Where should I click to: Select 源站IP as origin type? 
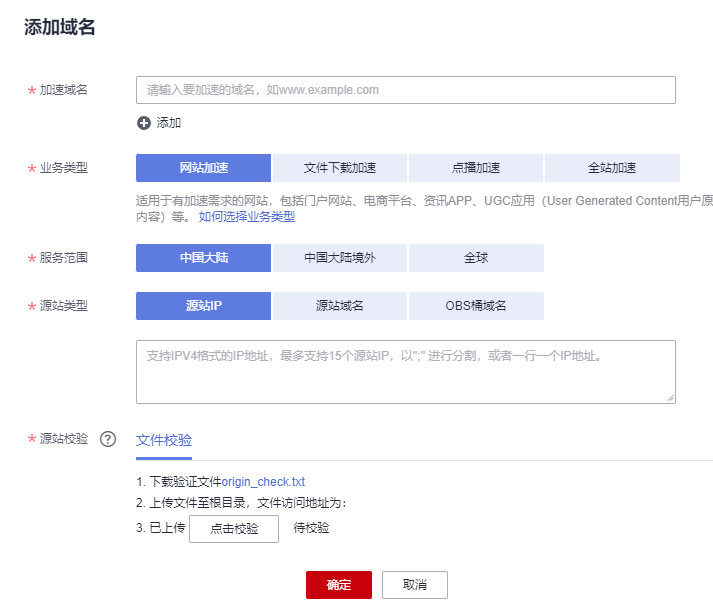(x=203, y=306)
